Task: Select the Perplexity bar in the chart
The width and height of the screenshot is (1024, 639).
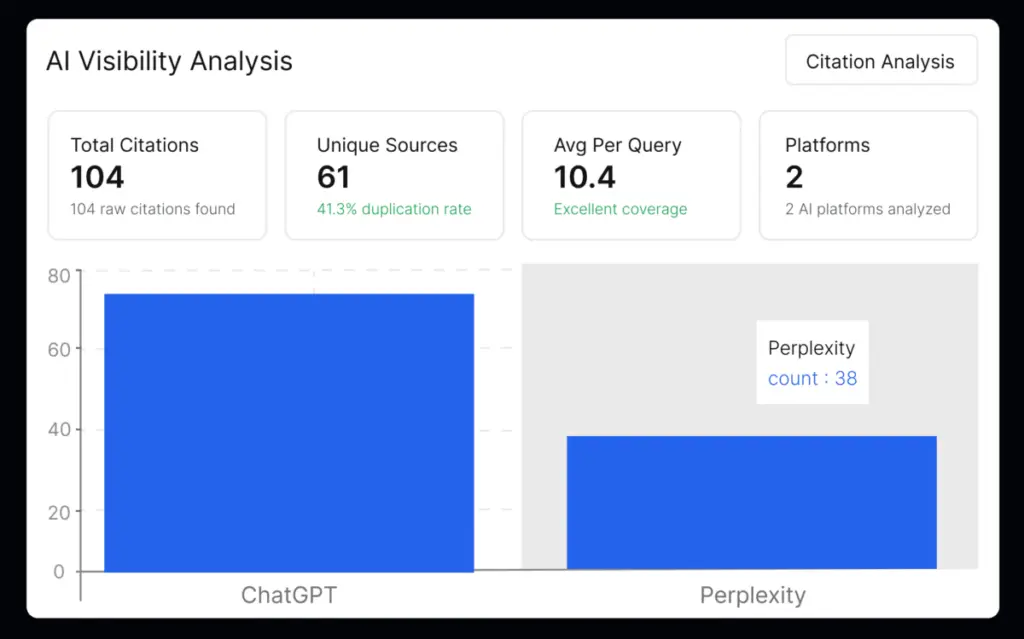Action: [751, 500]
